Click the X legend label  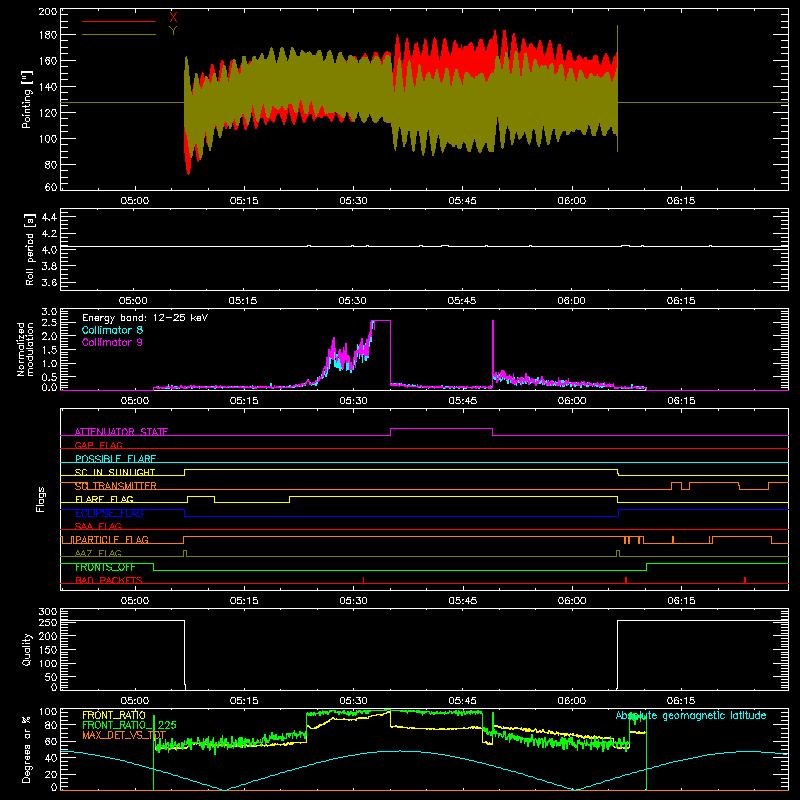point(173,18)
